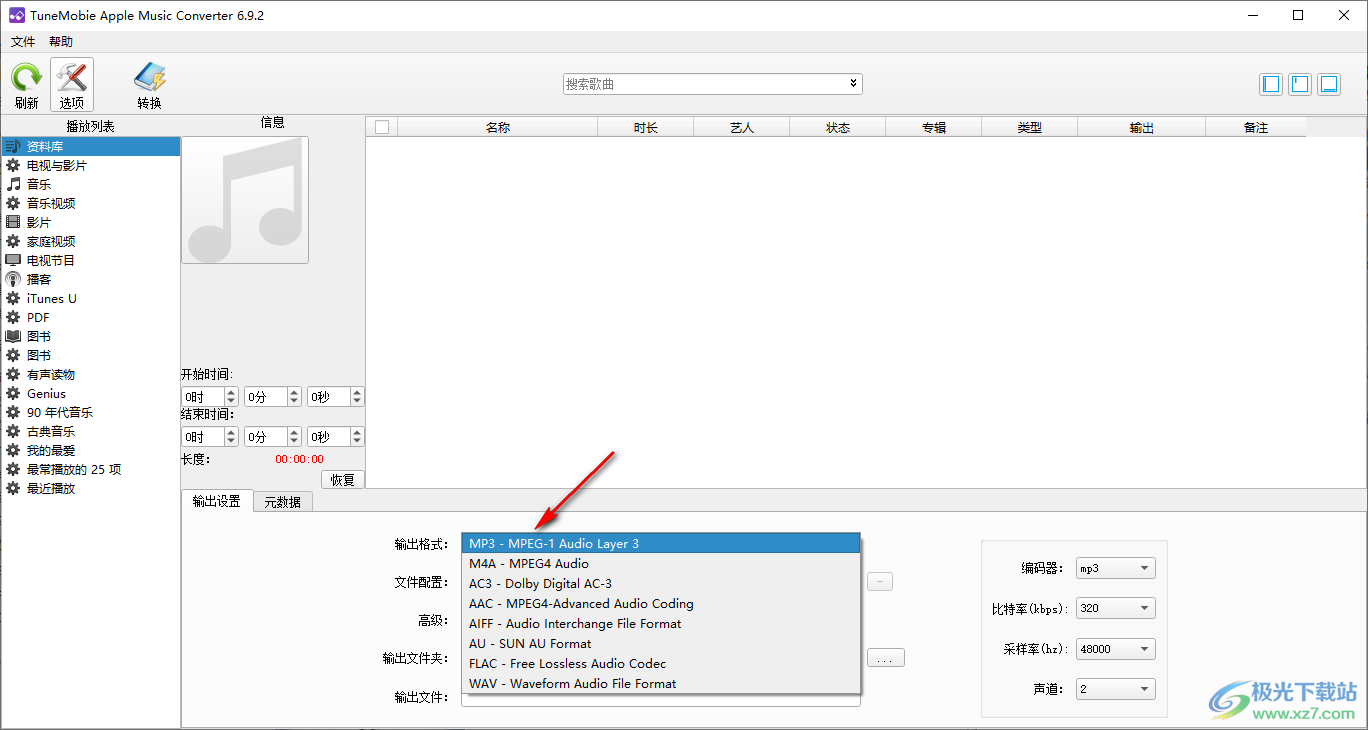Click the start time hours stepper
Screen dimensions: 1368x730
pyautogui.click(x=232, y=397)
